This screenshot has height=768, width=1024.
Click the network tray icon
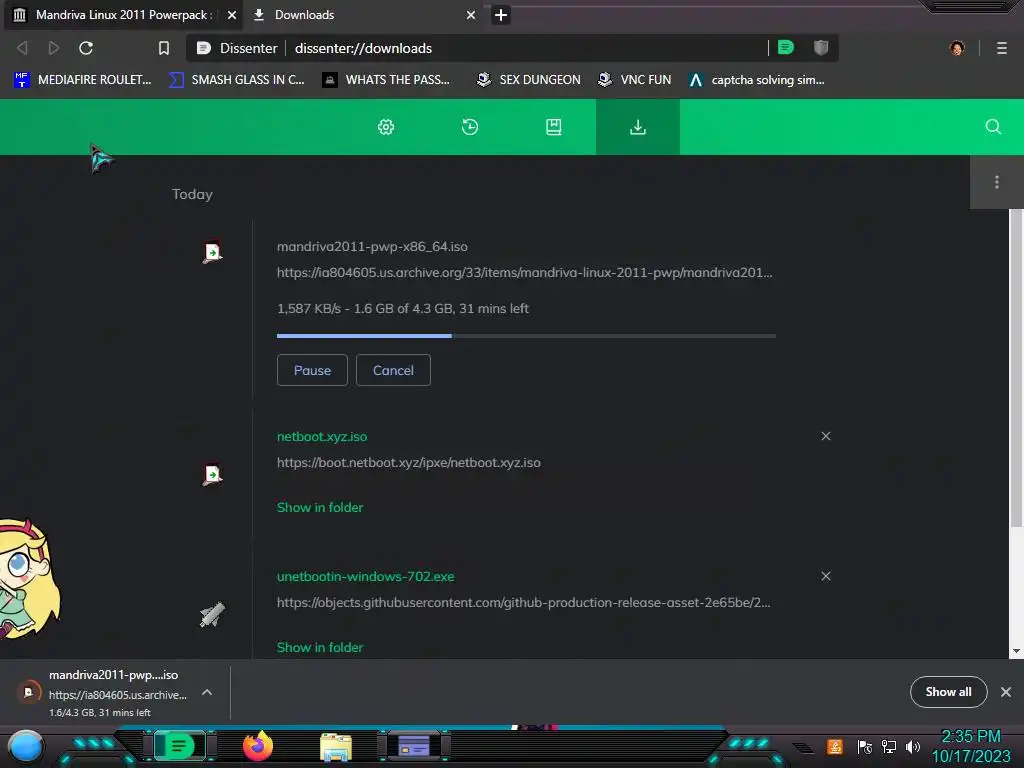click(x=889, y=746)
